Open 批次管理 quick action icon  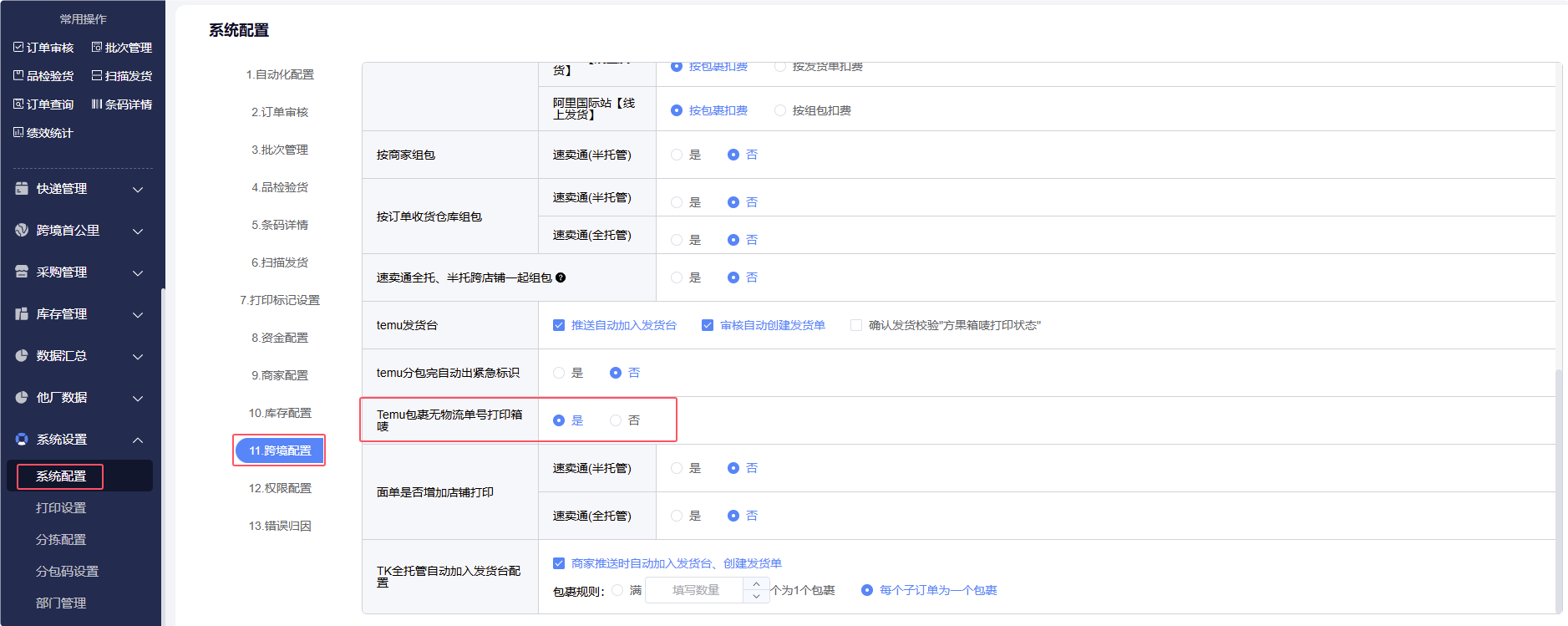[x=97, y=48]
